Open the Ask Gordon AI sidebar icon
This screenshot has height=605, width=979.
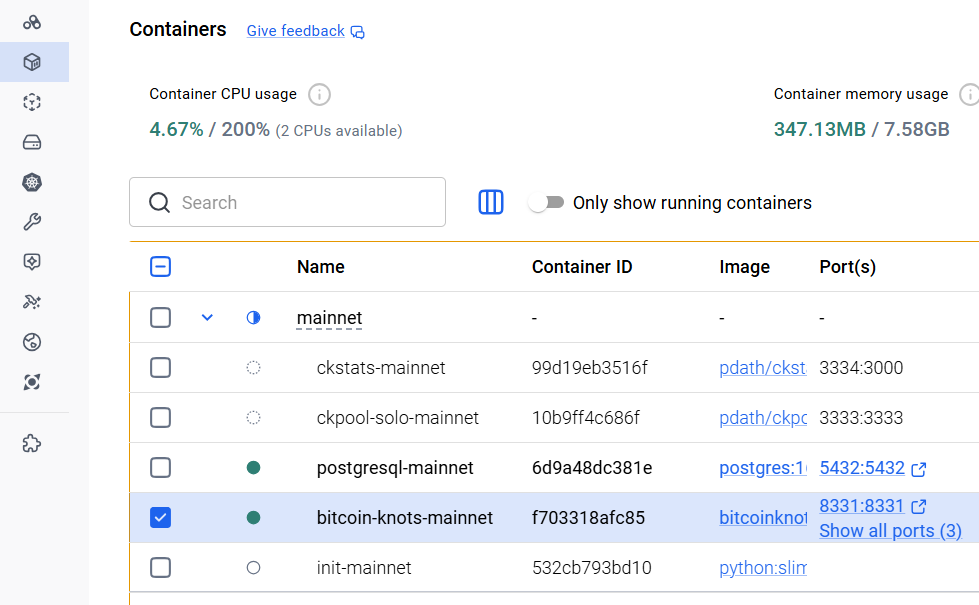click(x=32, y=22)
